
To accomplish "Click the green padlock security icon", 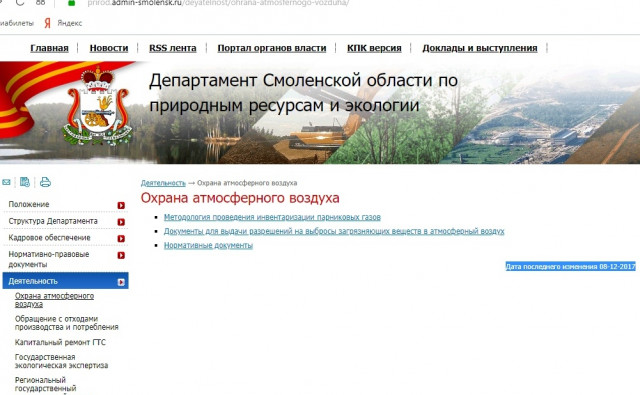I will (71, 3).
